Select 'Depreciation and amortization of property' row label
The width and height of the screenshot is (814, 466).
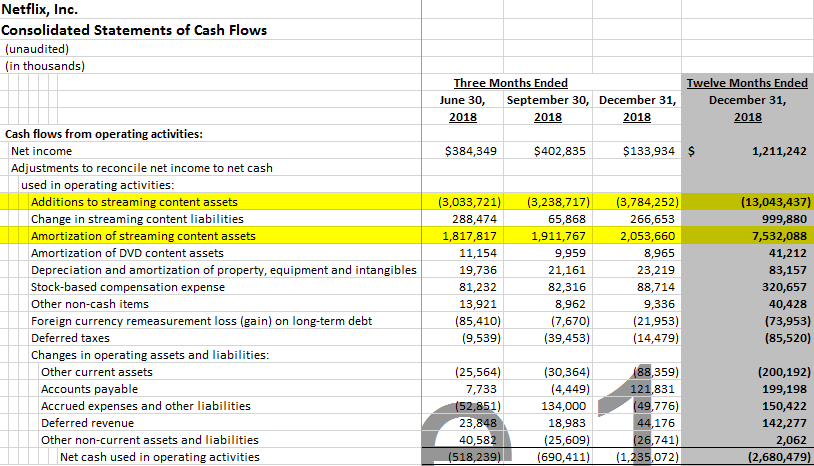pos(224,270)
